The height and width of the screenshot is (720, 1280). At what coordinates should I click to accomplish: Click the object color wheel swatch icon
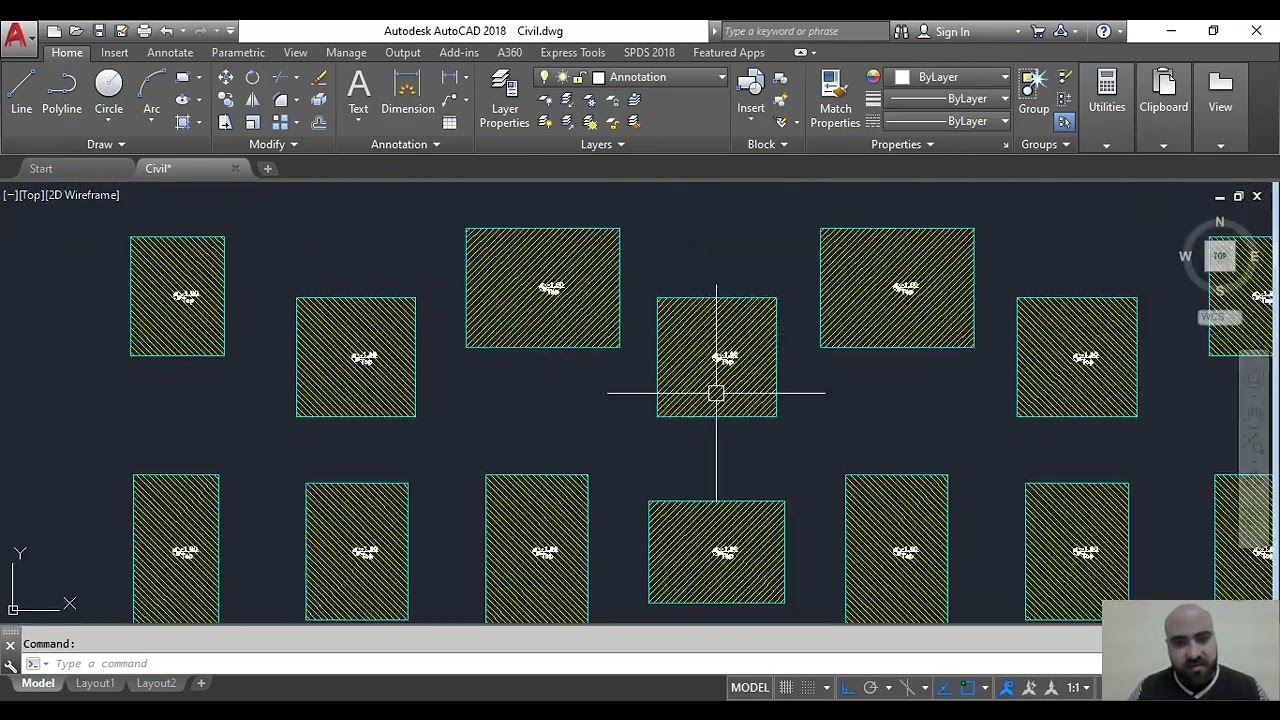click(873, 77)
